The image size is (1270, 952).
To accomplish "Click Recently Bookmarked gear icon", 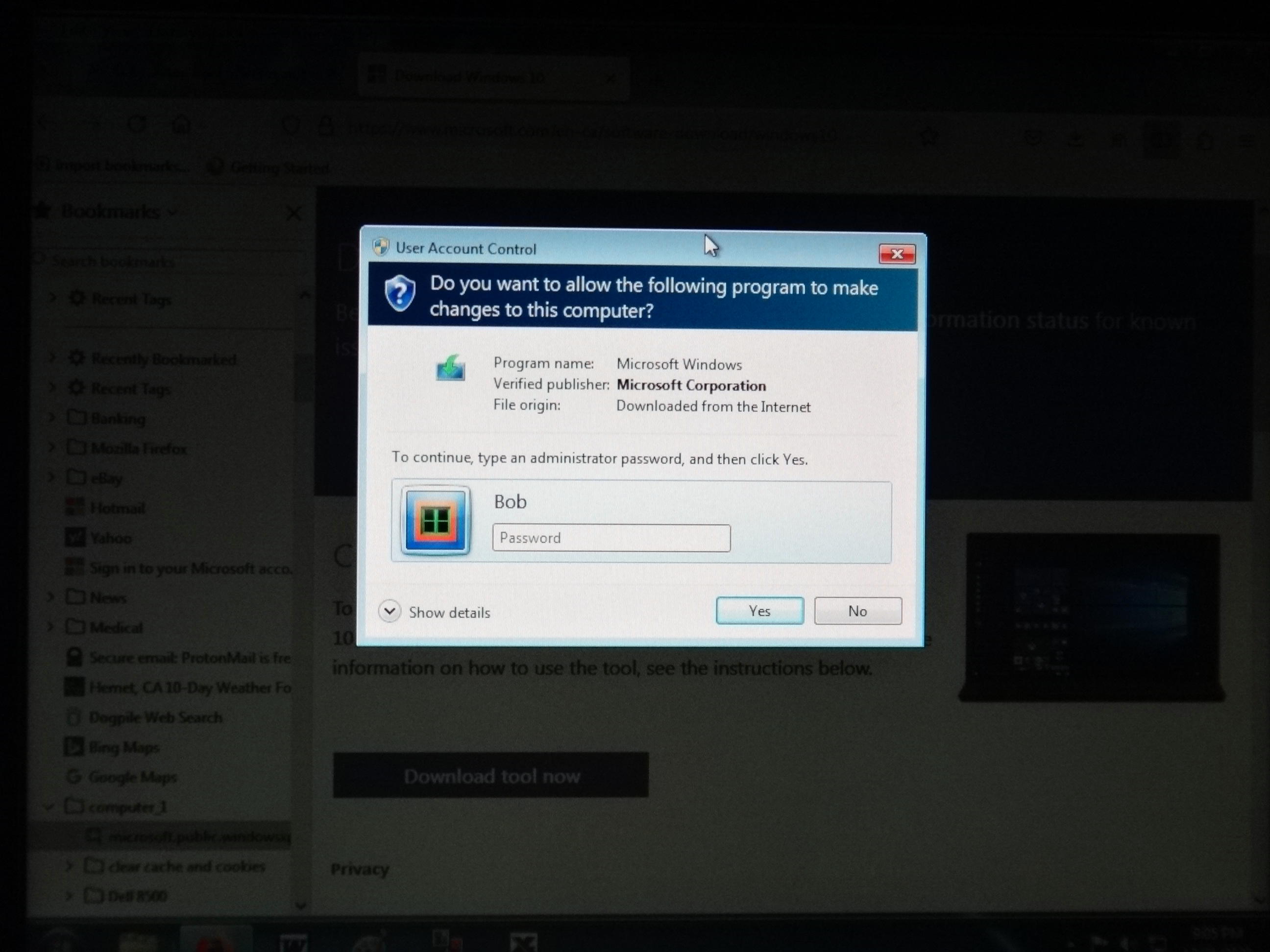I will 76,358.
